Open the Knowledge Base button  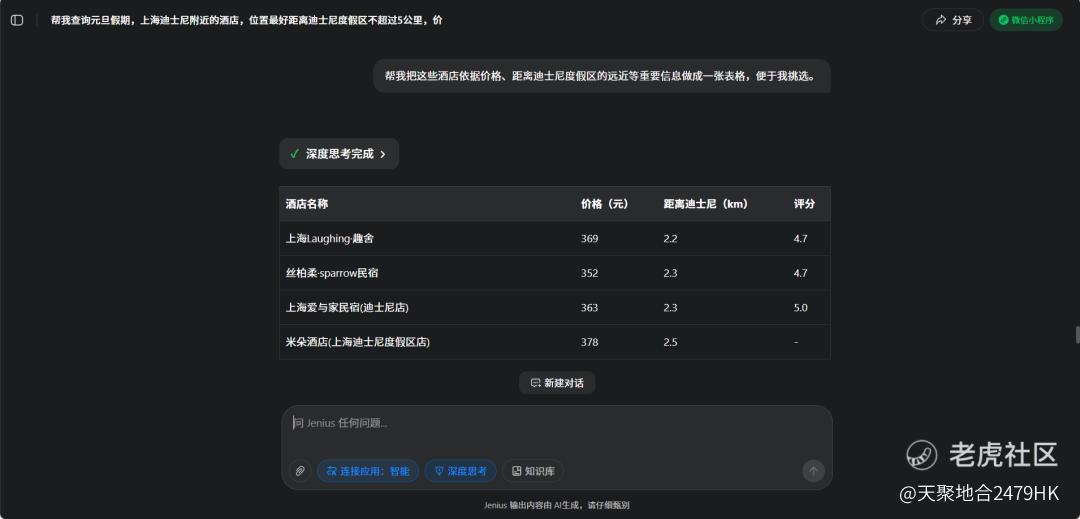pyautogui.click(x=533, y=471)
